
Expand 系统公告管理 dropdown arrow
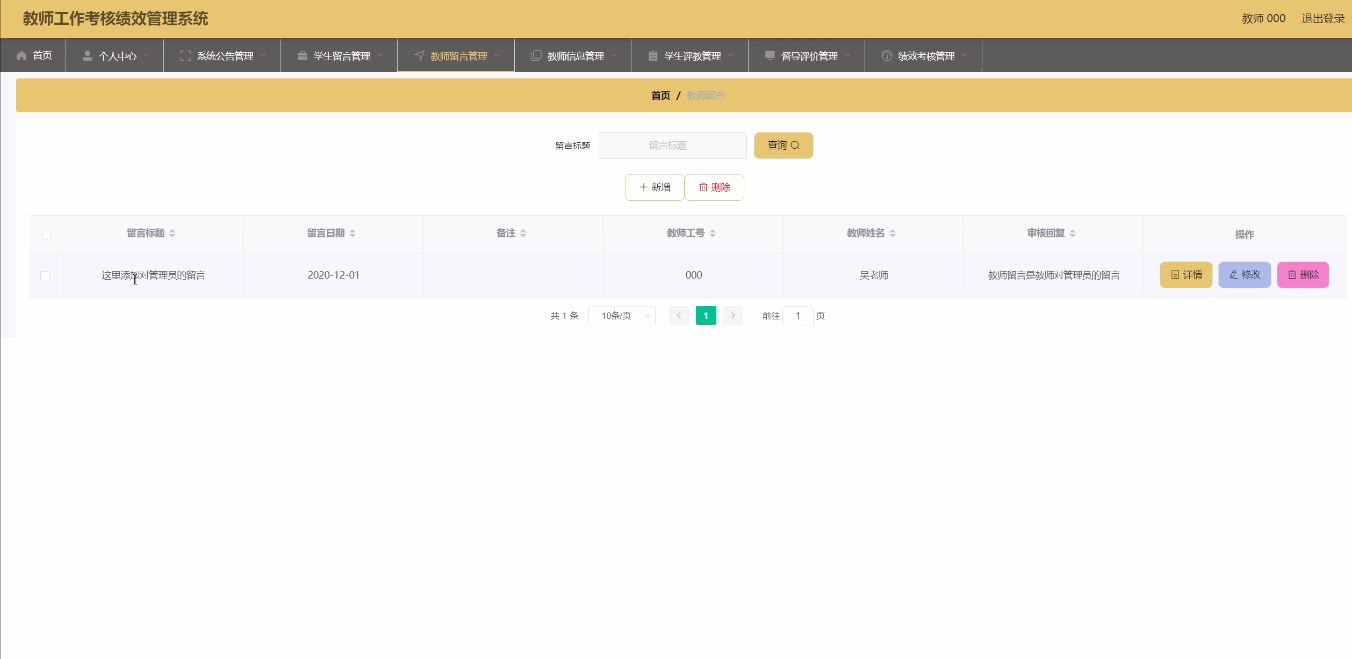pos(263,56)
